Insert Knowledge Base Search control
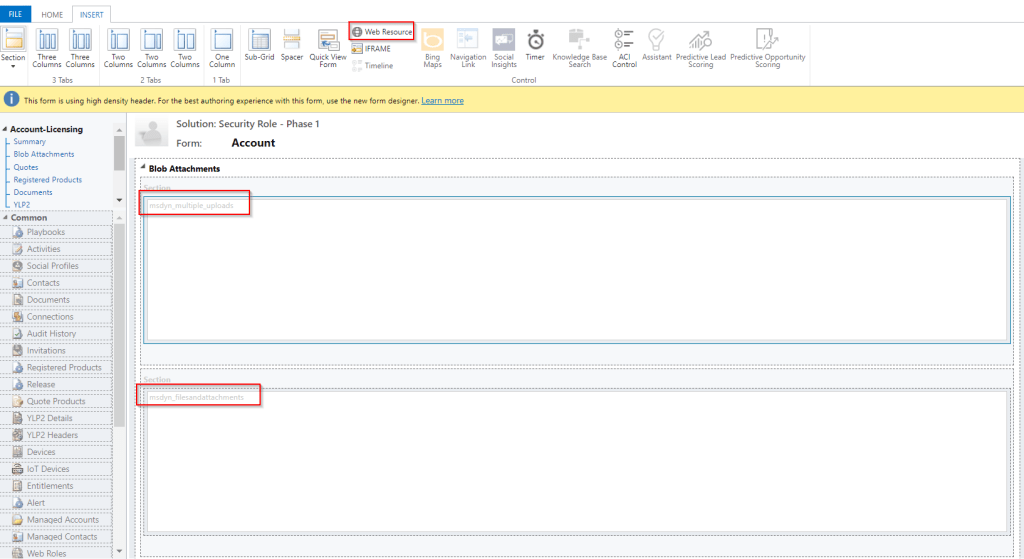 pyautogui.click(x=579, y=47)
